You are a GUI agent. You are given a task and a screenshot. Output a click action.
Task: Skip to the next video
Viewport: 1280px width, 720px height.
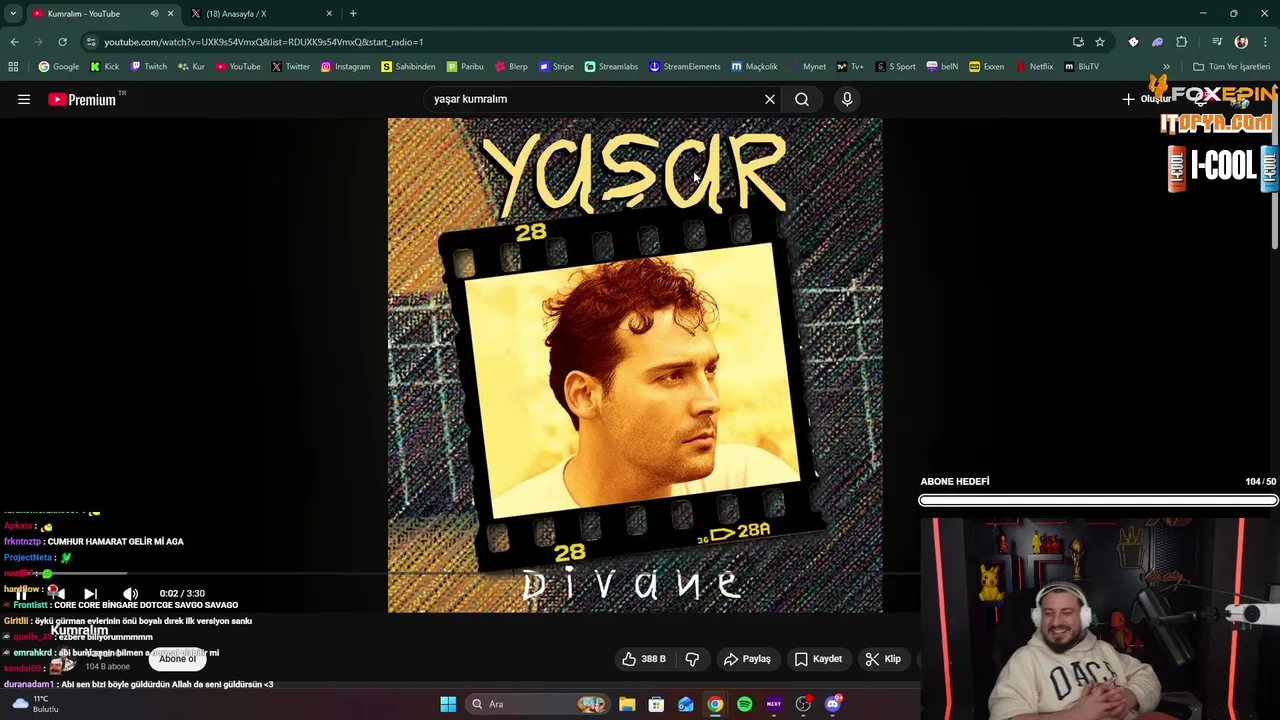[90, 593]
